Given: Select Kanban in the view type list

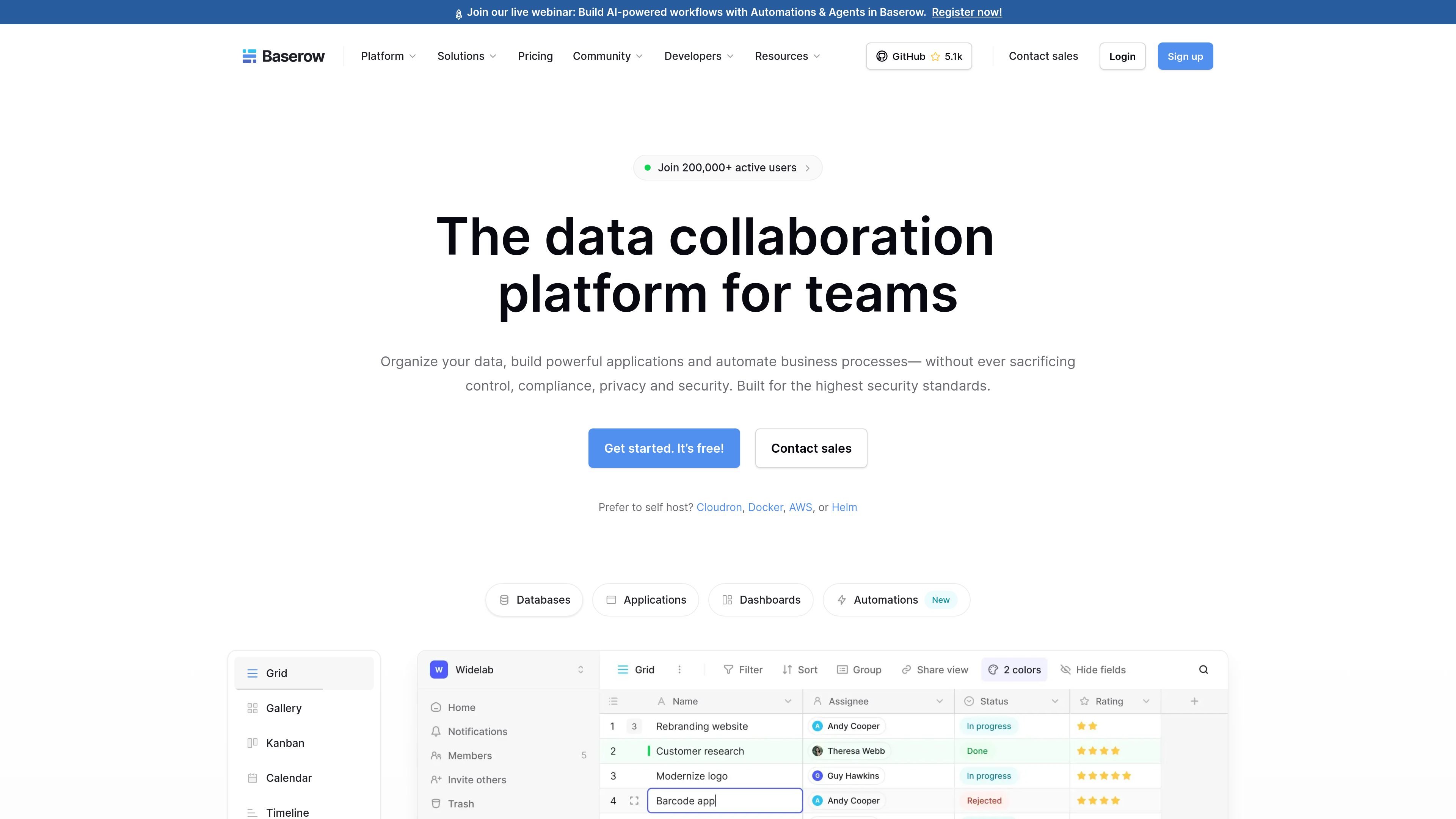Looking at the screenshot, I should coord(304,743).
